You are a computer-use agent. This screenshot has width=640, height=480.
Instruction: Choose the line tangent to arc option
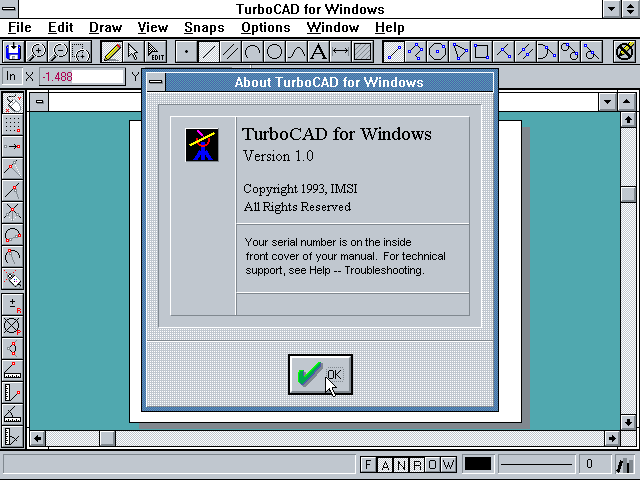548,52
